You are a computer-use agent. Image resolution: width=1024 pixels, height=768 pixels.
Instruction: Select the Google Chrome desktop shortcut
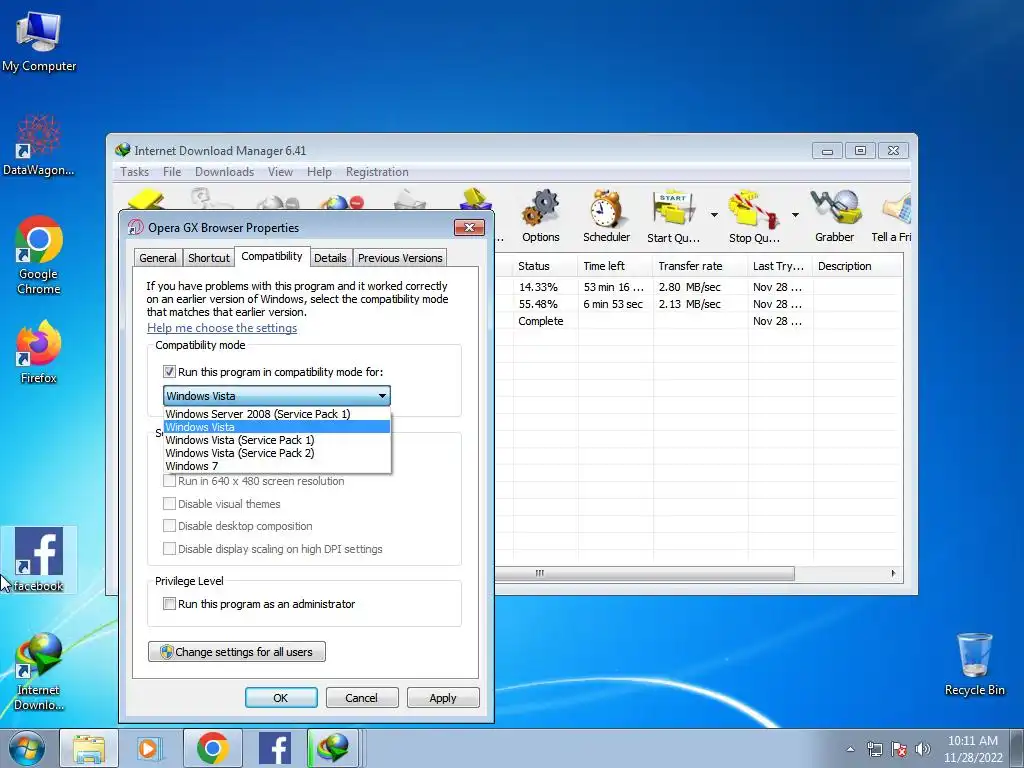39,255
